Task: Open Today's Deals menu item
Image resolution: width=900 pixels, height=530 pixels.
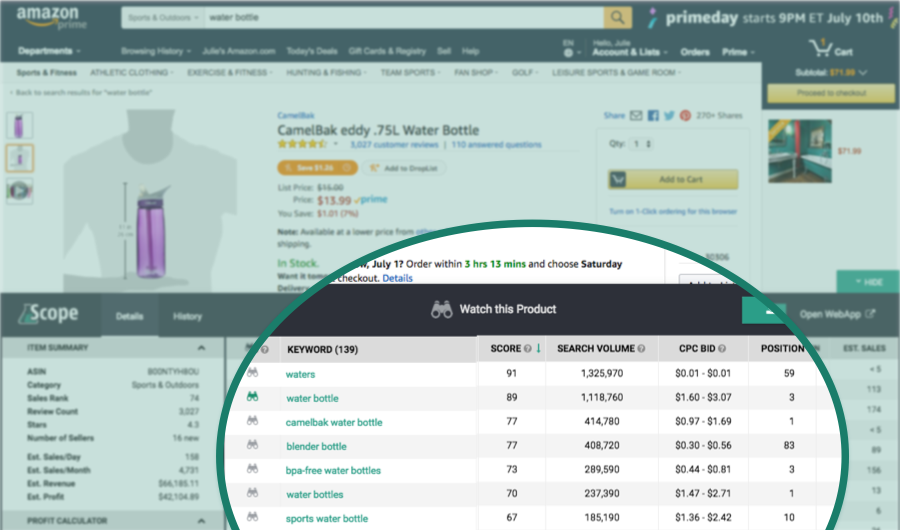Action: point(312,51)
